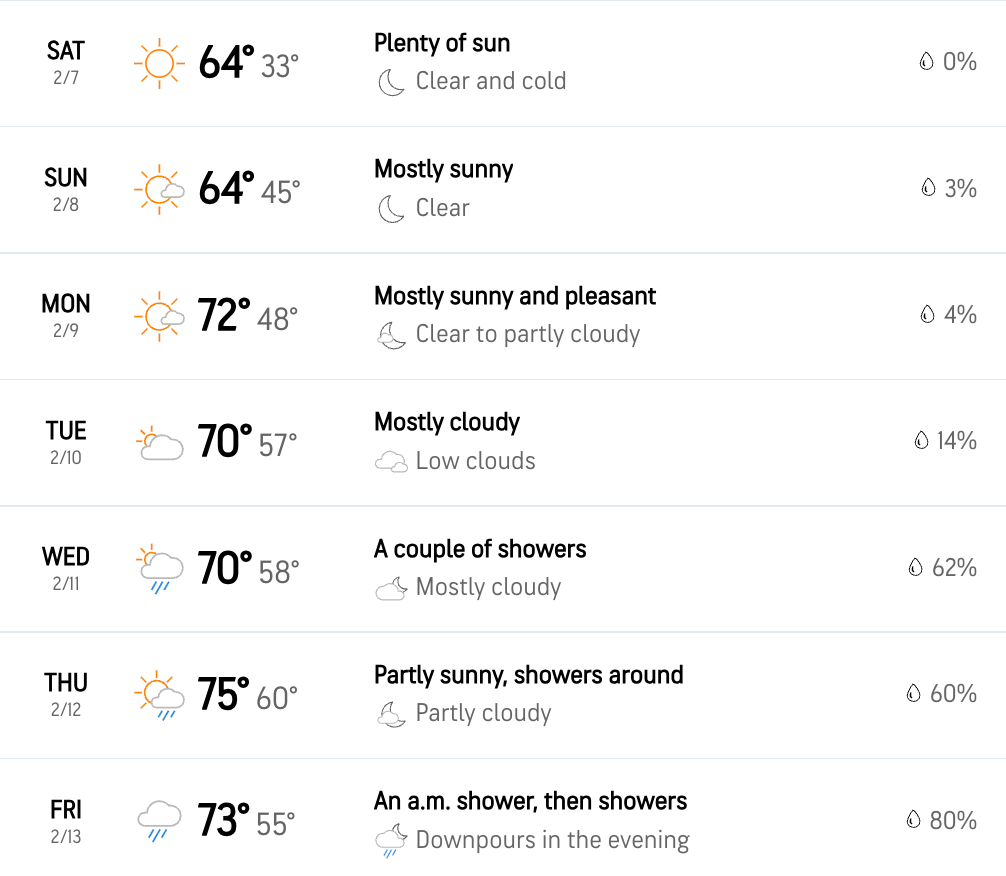Click the 'Partly sunny, showers around' description
This screenshot has width=1006, height=876.
click(529, 675)
